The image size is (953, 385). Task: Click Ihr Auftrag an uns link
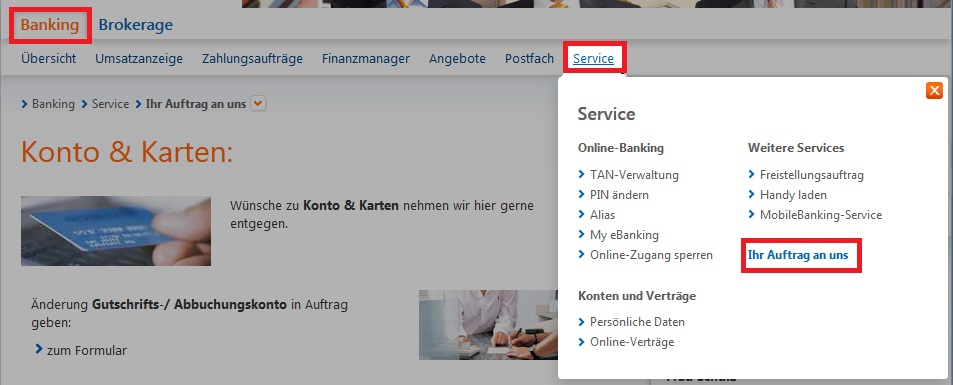797,255
